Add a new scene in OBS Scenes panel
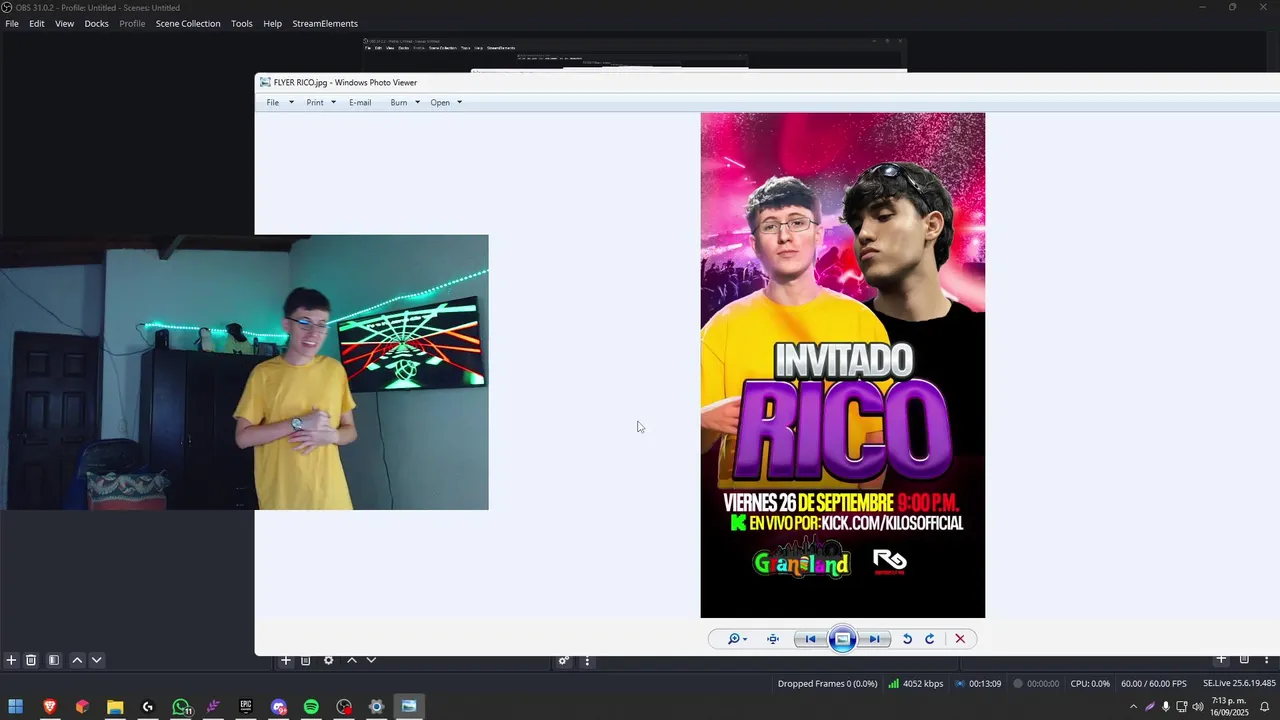 tap(11, 660)
